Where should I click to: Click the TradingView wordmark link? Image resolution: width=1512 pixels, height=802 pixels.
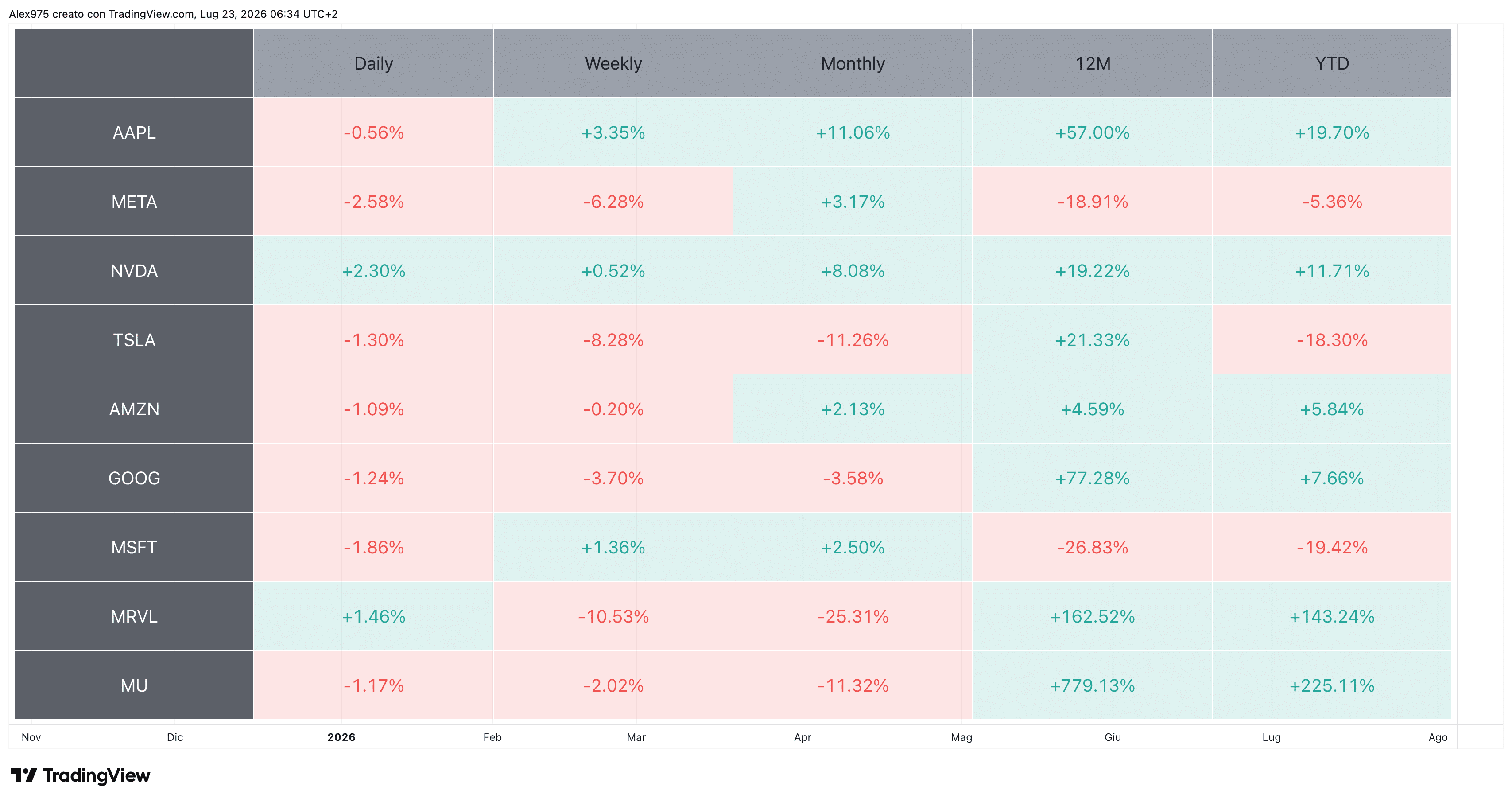[x=97, y=775]
